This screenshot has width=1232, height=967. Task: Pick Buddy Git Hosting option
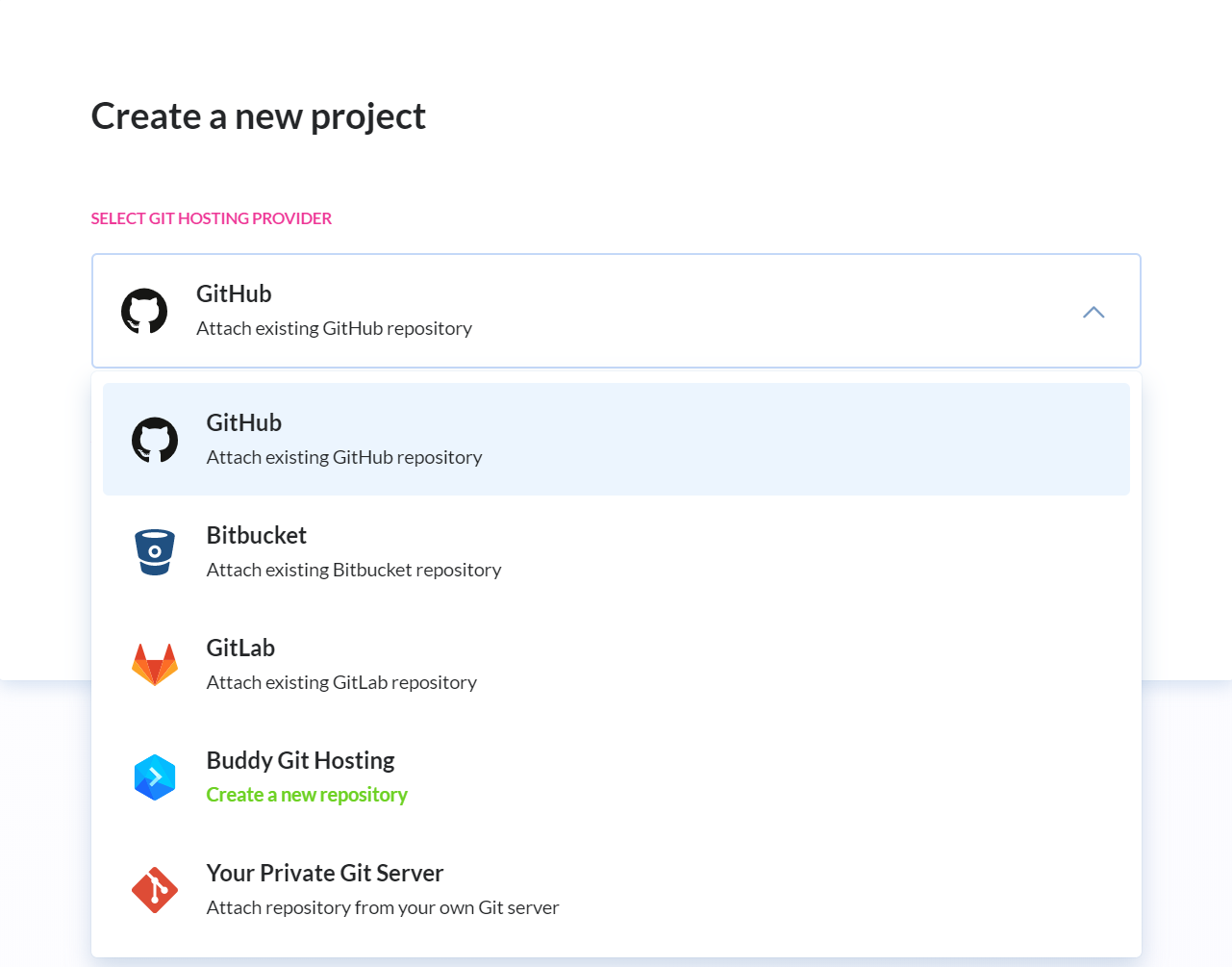(x=616, y=777)
